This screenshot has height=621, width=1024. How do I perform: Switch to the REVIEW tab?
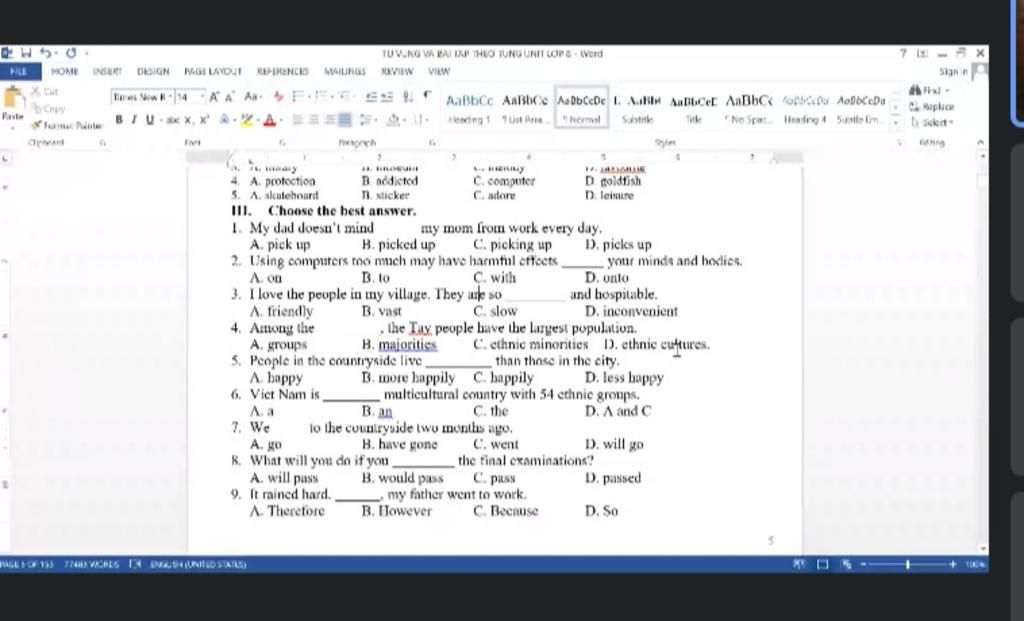[x=397, y=71]
